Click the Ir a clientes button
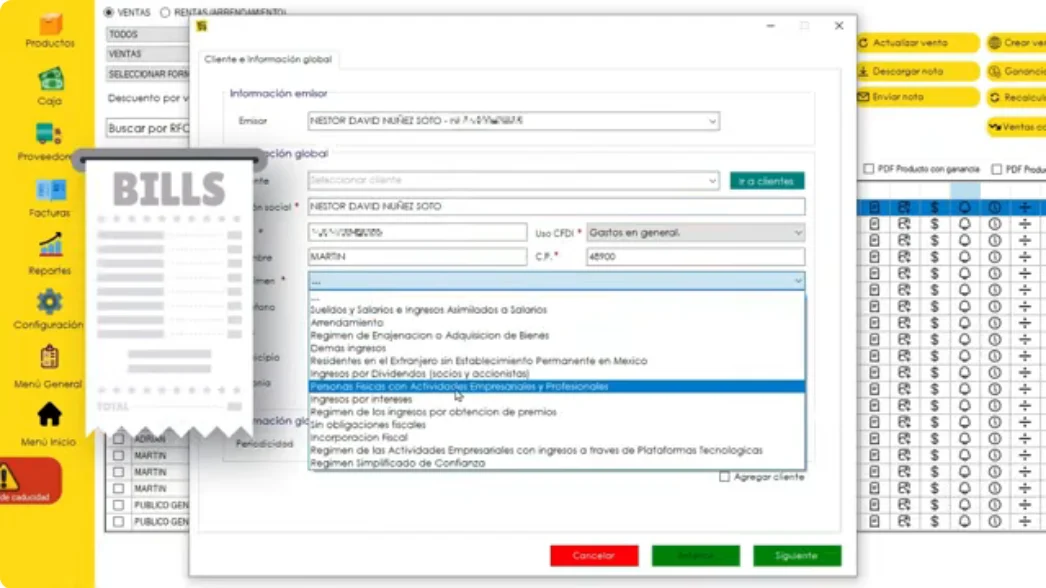Image resolution: width=1046 pixels, height=588 pixels. point(767,181)
